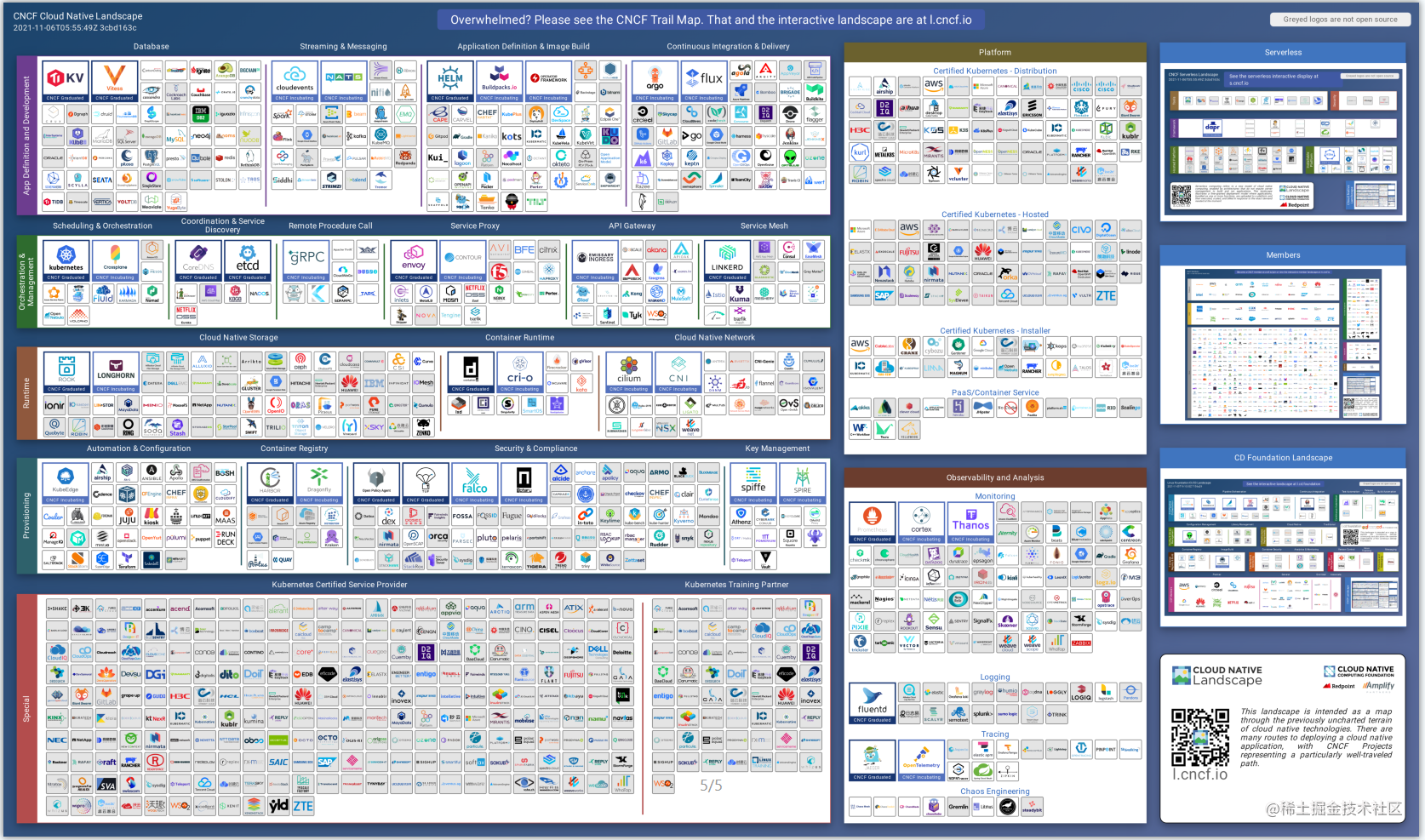The image size is (1425, 840).
Task: Click 'Certified Kubernetes - Distribution' heading
Action: (x=995, y=71)
